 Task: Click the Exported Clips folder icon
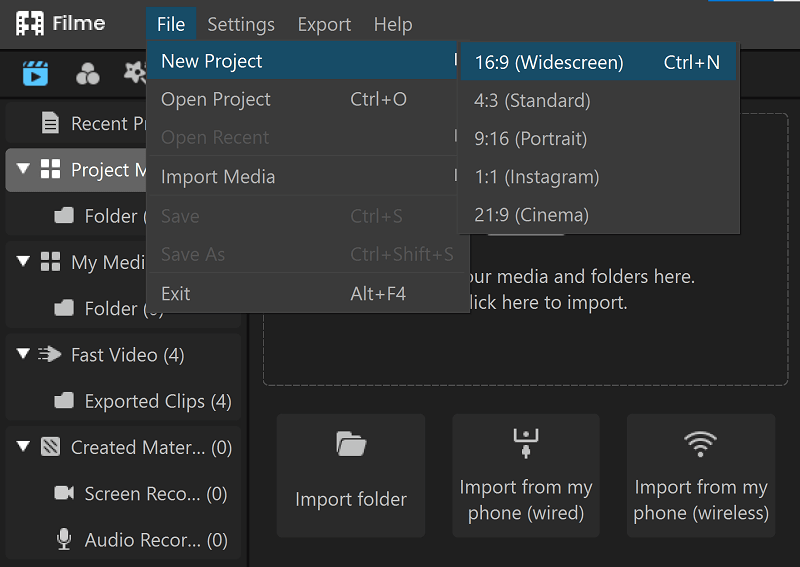click(64, 401)
